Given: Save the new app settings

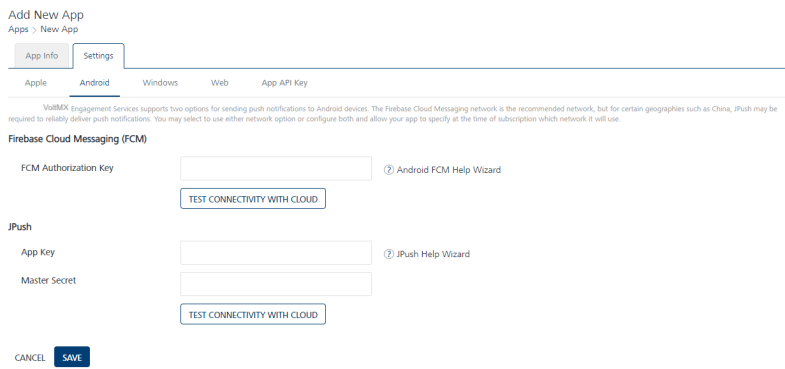Looking at the screenshot, I should (x=72, y=357).
